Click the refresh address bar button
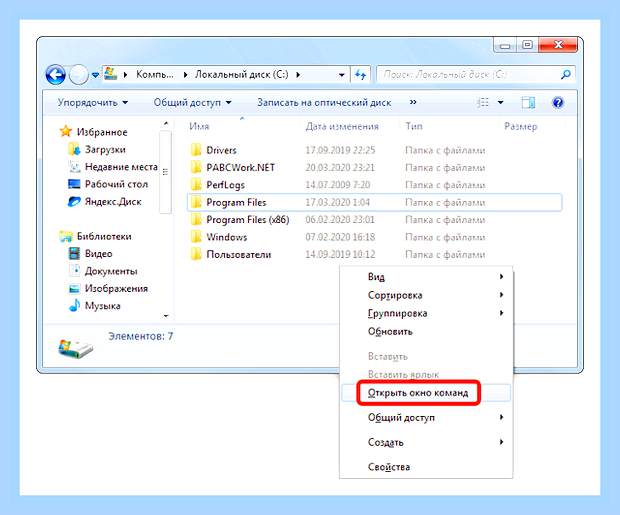620x515 pixels. pyautogui.click(x=360, y=74)
